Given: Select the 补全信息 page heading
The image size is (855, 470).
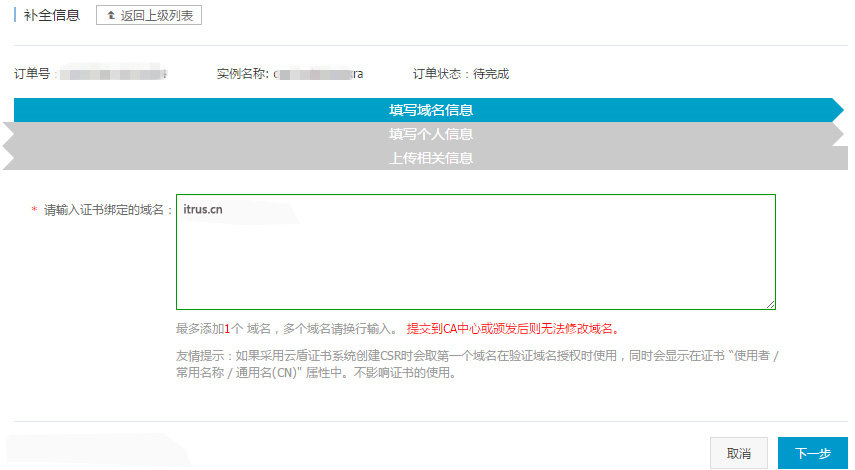Looking at the screenshot, I should click(51, 15).
